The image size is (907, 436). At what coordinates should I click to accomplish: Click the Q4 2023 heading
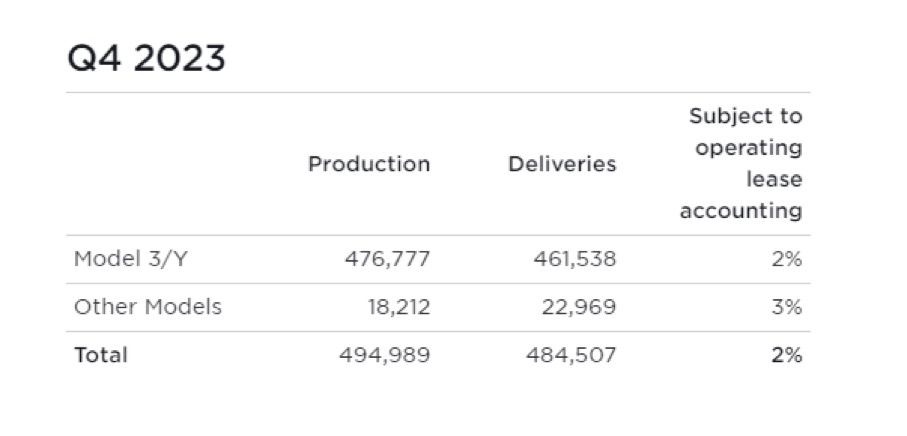[x=146, y=59]
